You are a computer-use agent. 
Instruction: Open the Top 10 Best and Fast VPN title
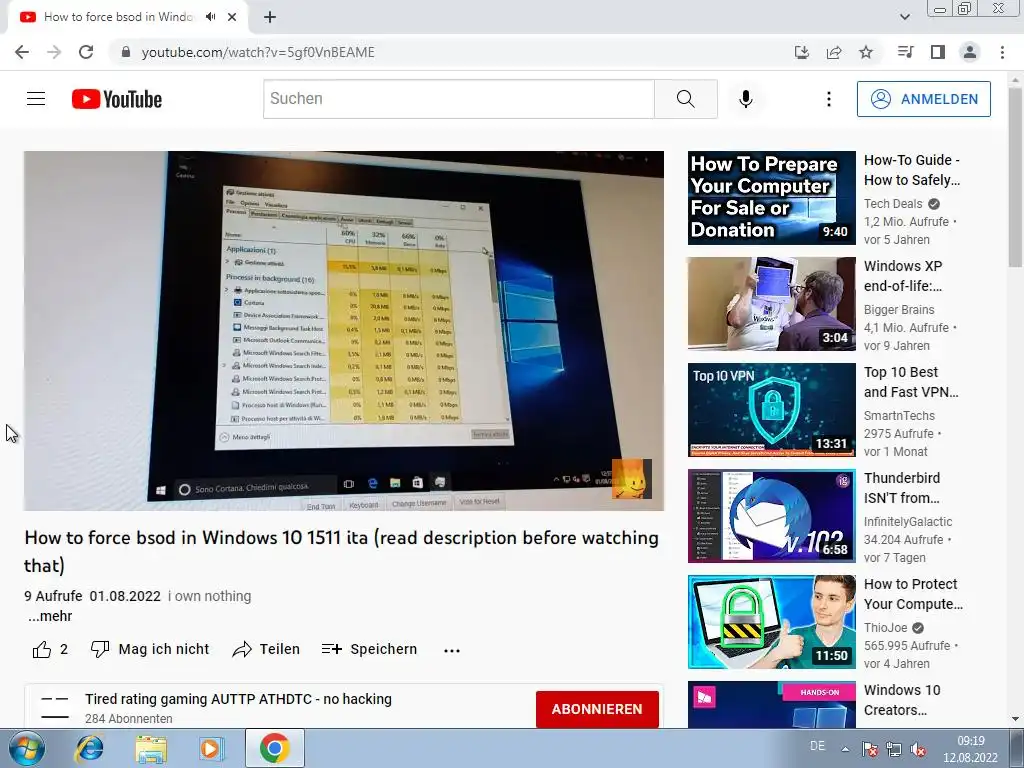[911, 382]
